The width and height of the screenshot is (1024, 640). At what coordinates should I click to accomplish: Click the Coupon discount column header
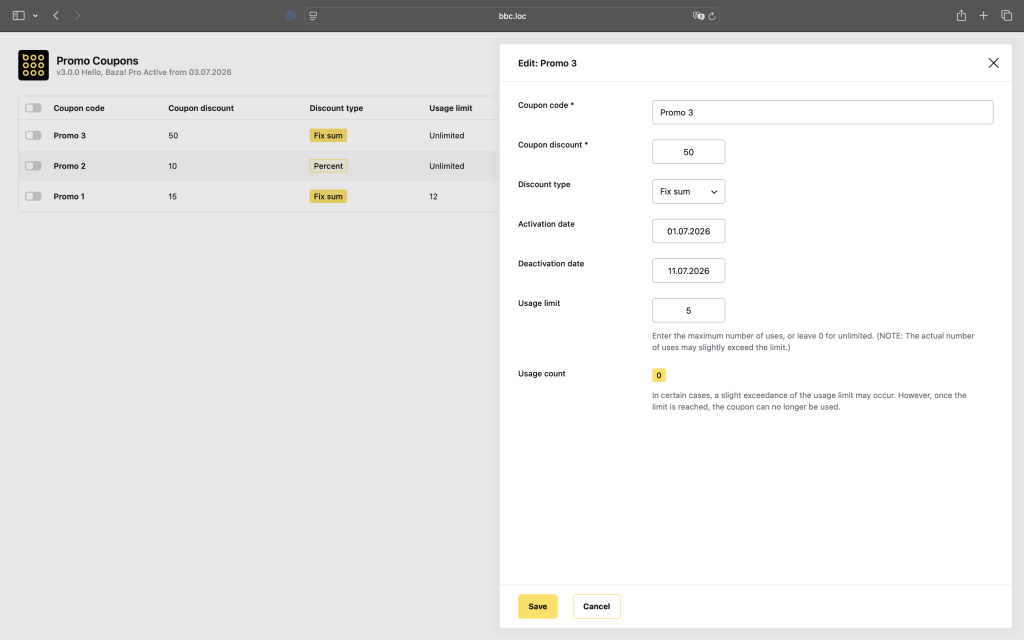point(201,108)
